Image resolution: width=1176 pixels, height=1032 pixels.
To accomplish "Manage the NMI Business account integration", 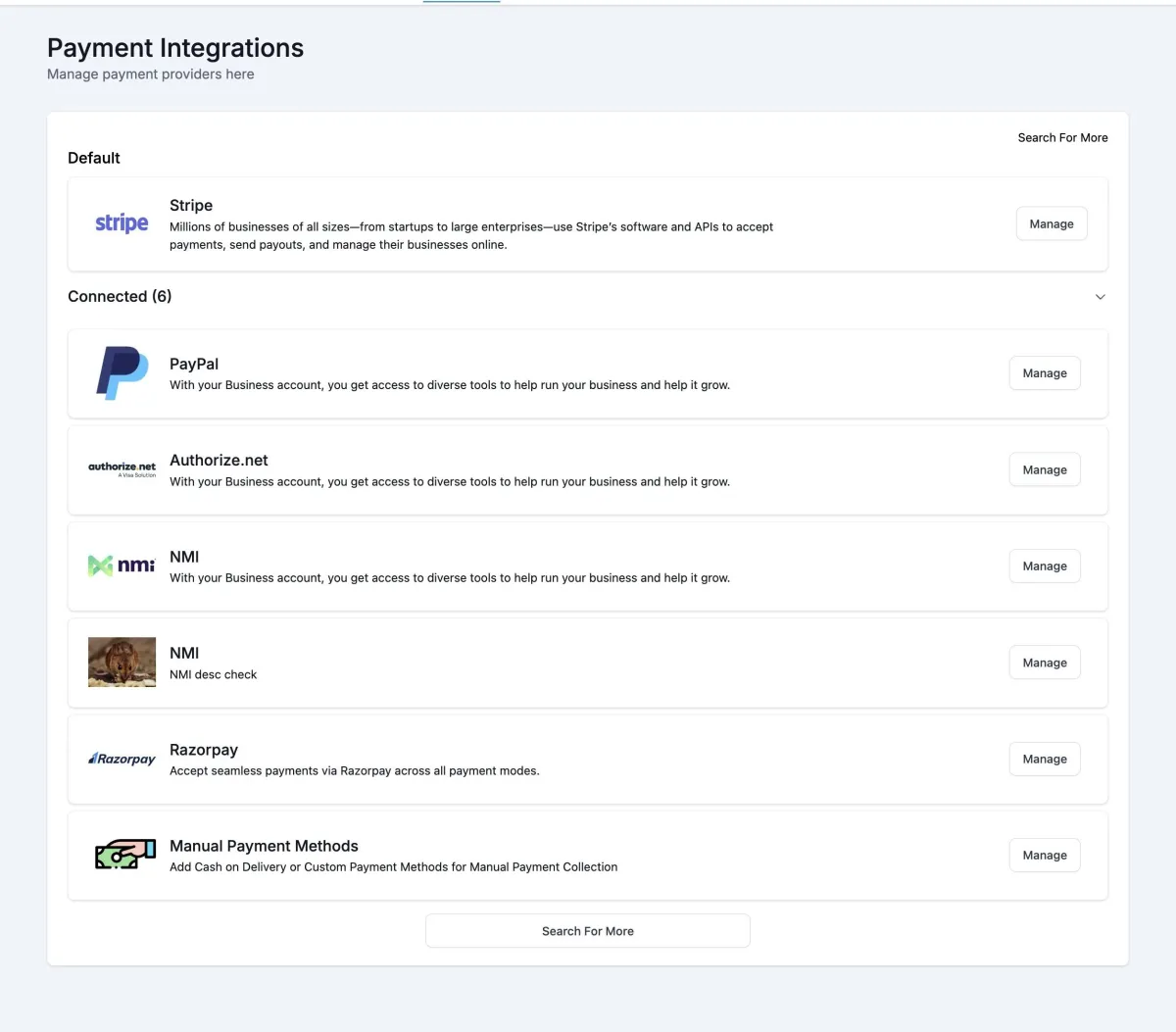I will 1045,566.
